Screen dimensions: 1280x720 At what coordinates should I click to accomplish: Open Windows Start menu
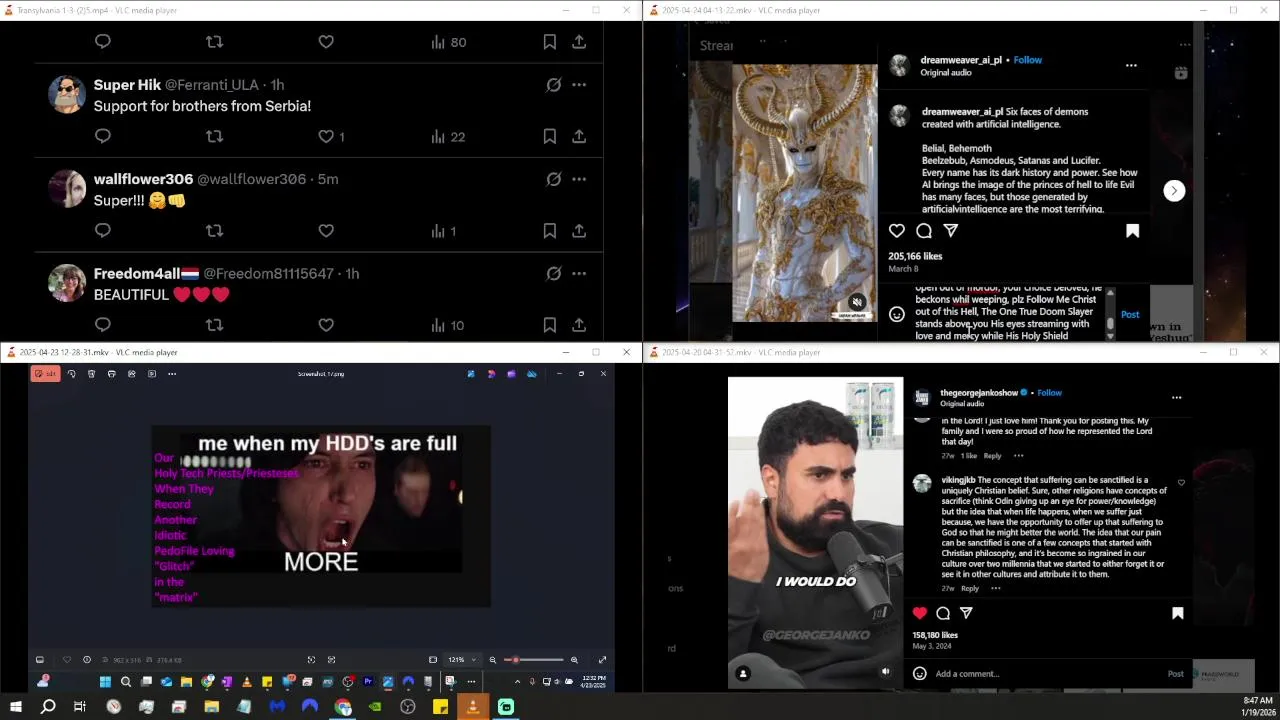point(15,707)
